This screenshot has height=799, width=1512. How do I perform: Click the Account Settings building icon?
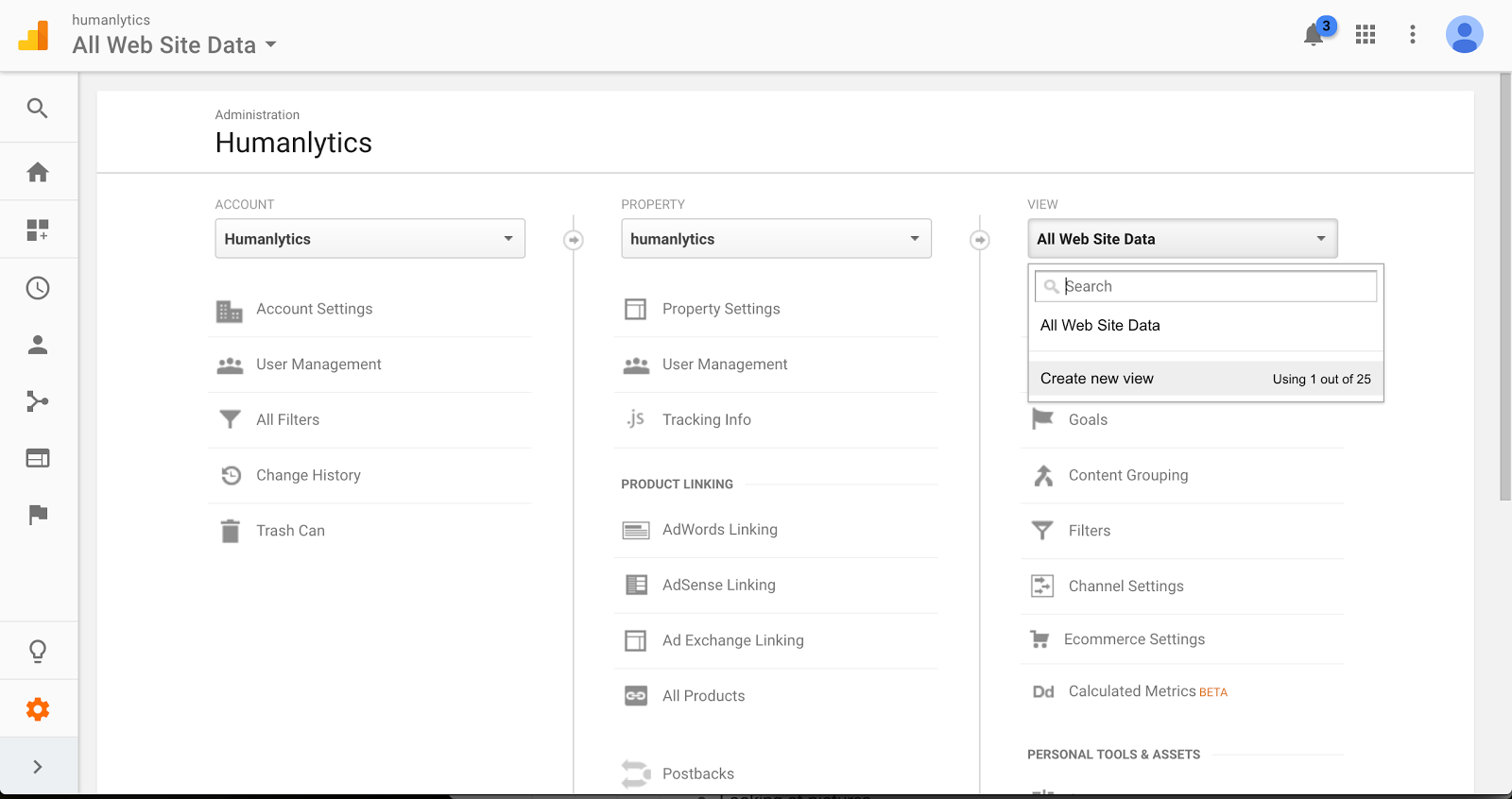click(x=230, y=311)
